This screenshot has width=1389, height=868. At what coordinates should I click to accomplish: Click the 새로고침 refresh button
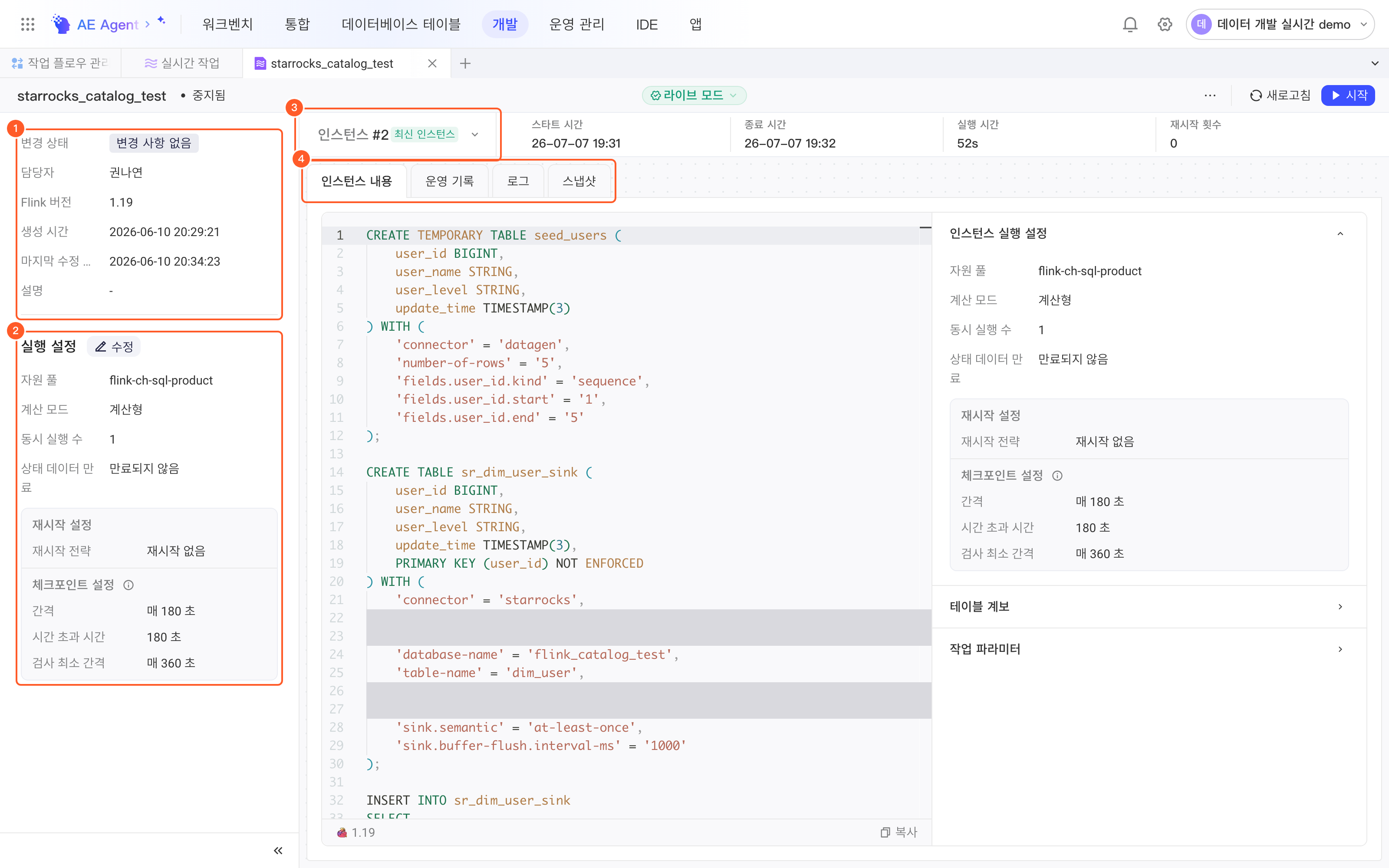click(x=1280, y=95)
